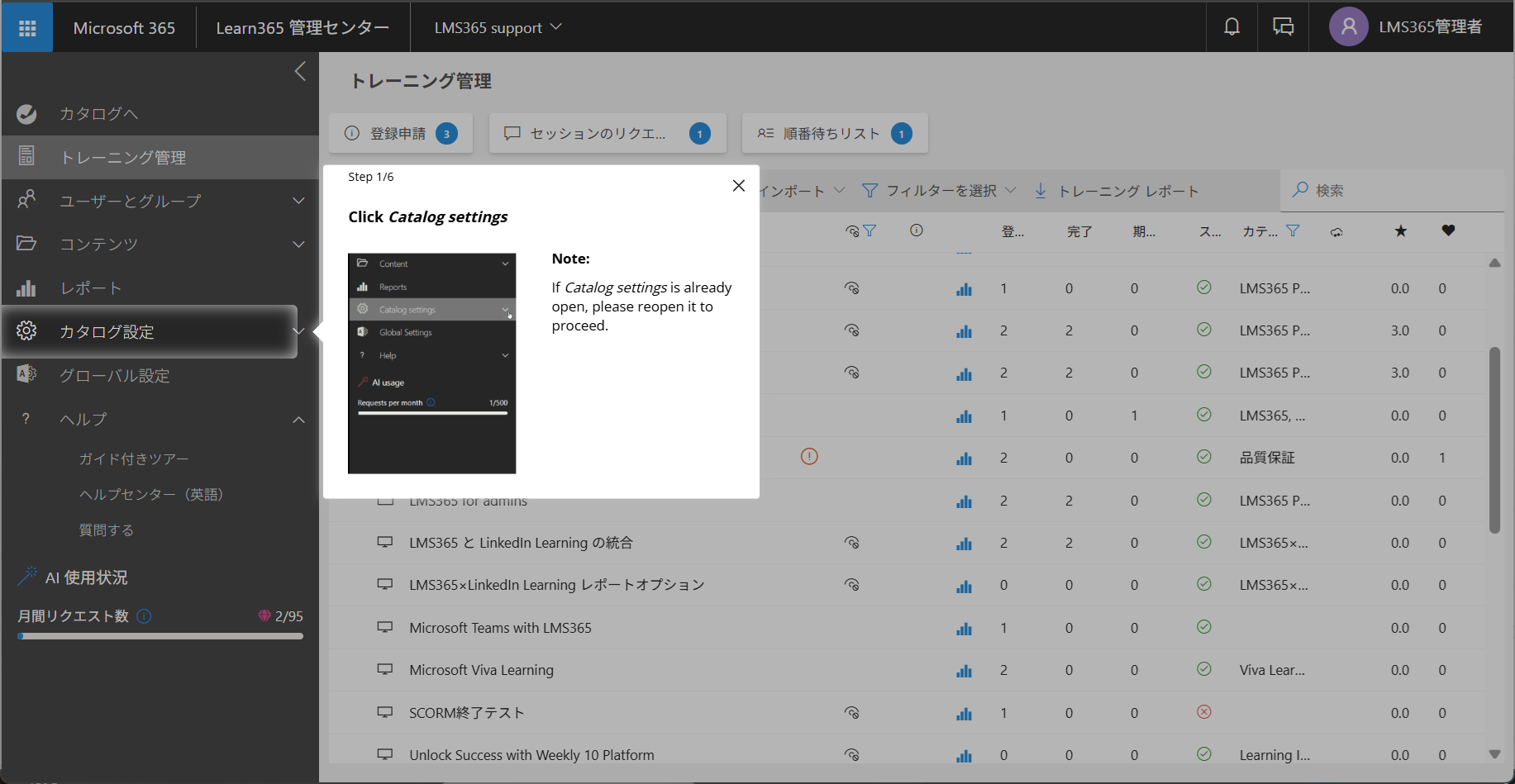This screenshot has width=1515, height=784.
Task: Click the info column header icon
Action: coord(917,230)
